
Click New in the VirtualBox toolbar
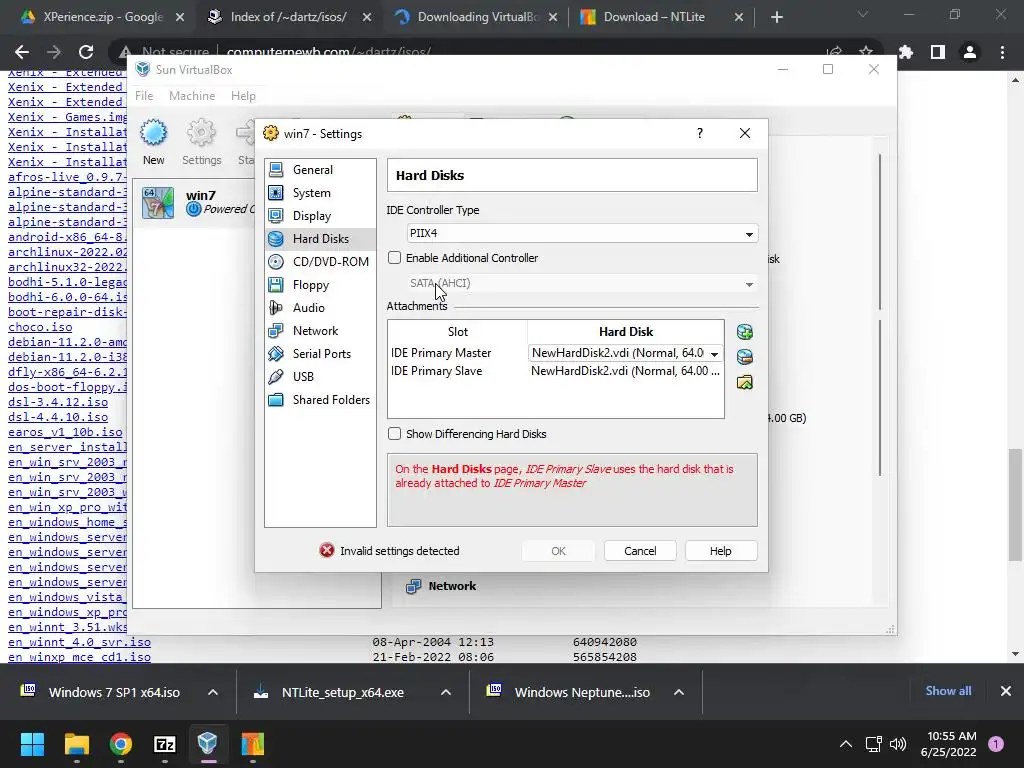coord(153,142)
